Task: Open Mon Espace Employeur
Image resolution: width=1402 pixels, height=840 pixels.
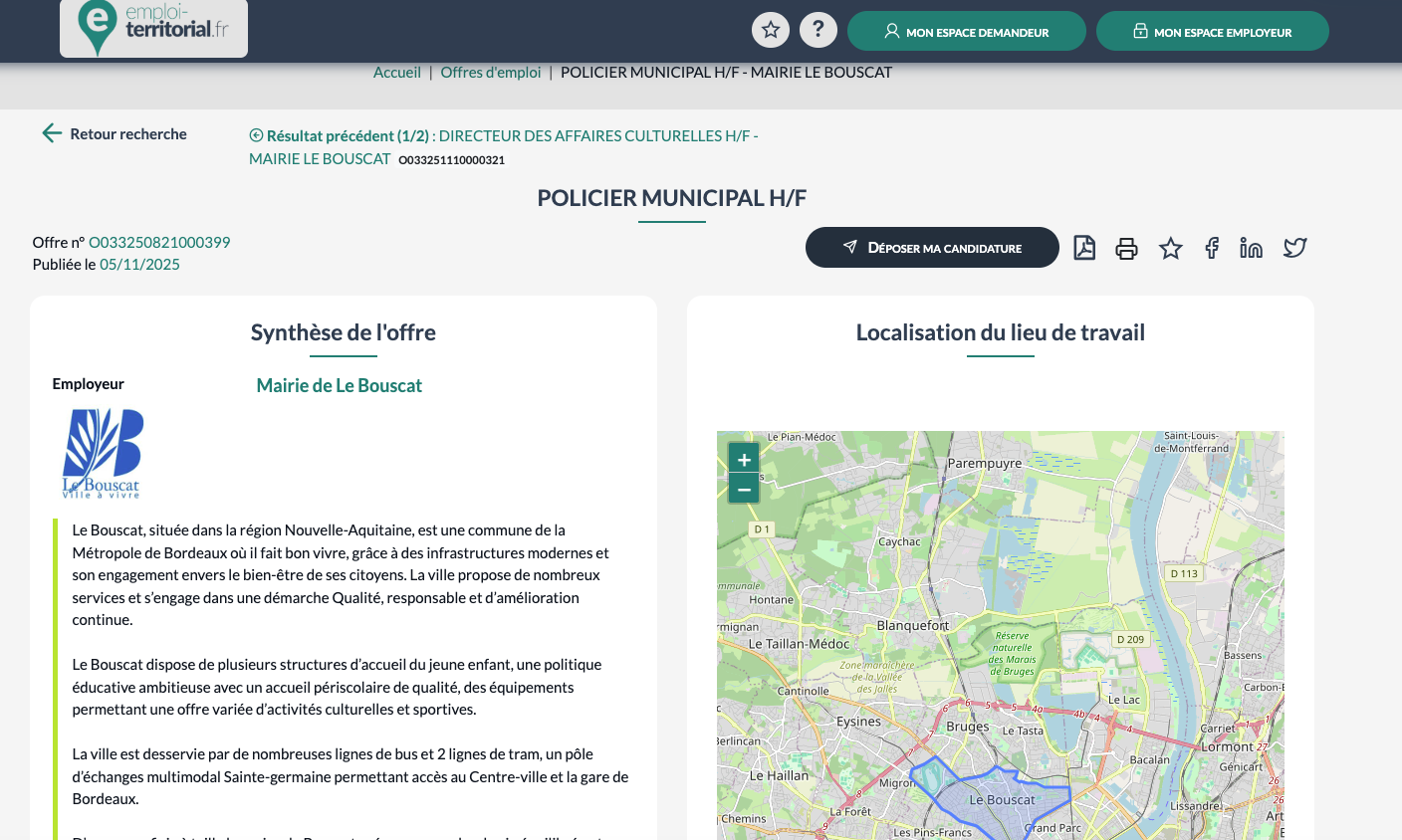Action: tap(1212, 32)
